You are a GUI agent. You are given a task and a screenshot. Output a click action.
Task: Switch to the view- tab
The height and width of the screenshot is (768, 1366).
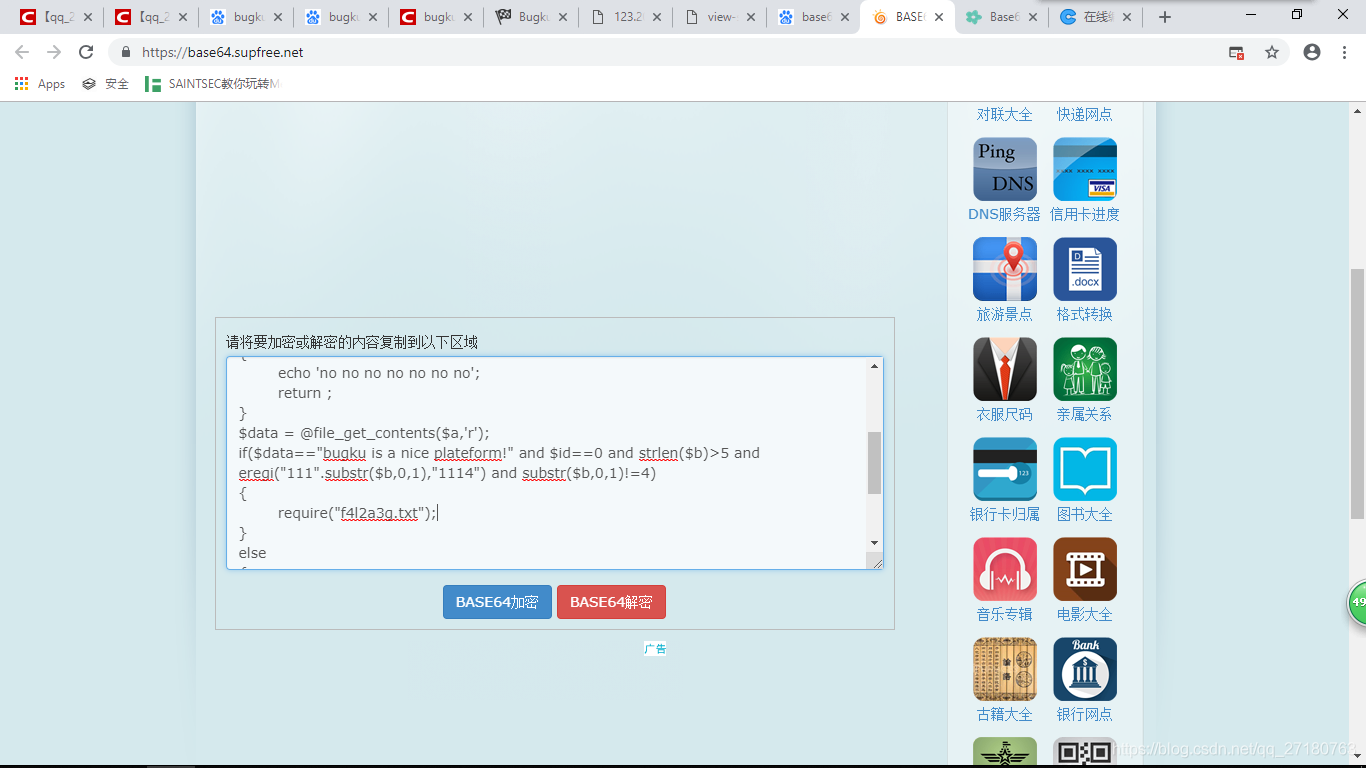click(x=720, y=17)
